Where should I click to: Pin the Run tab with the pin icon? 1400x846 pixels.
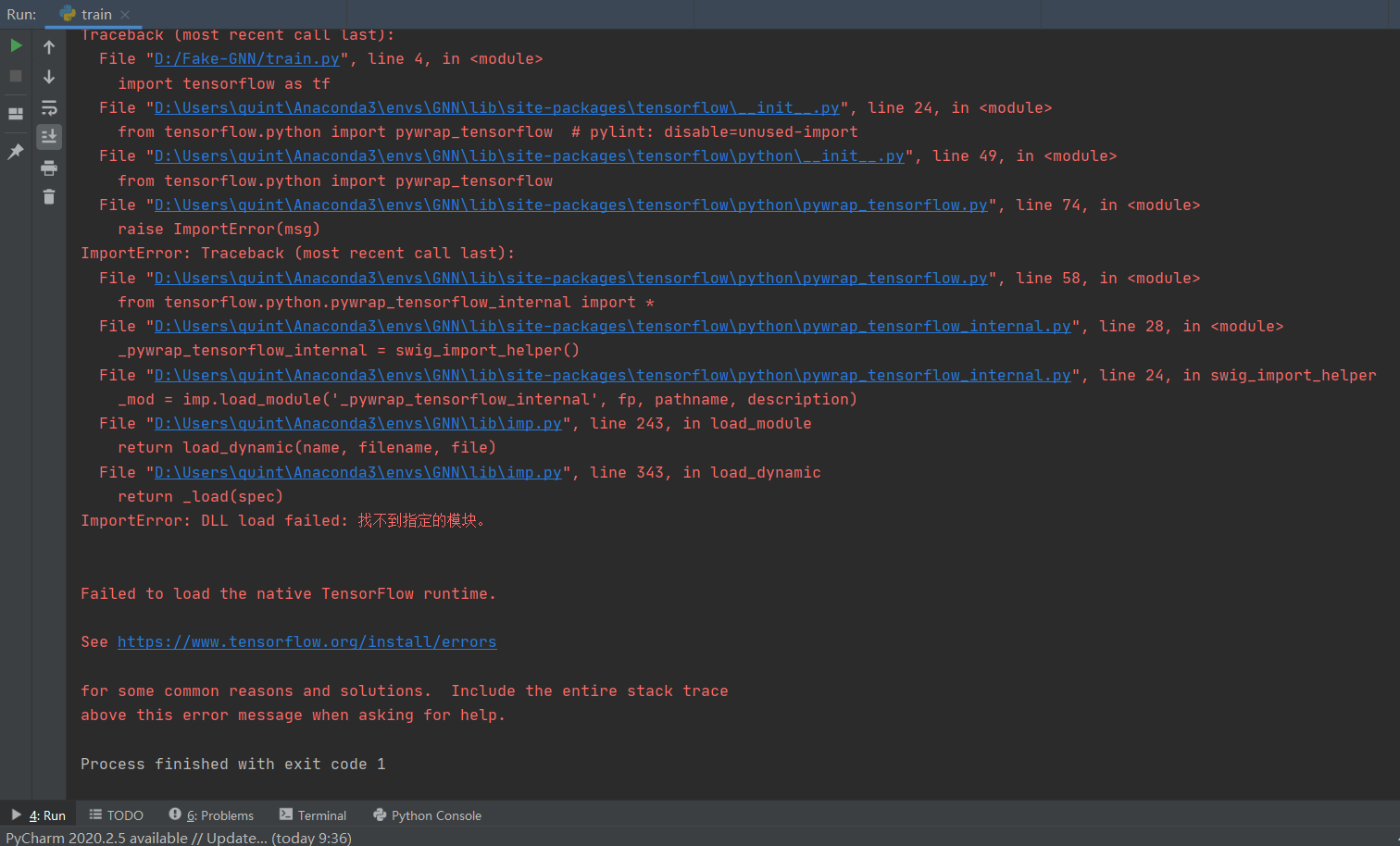coord(16,151)
